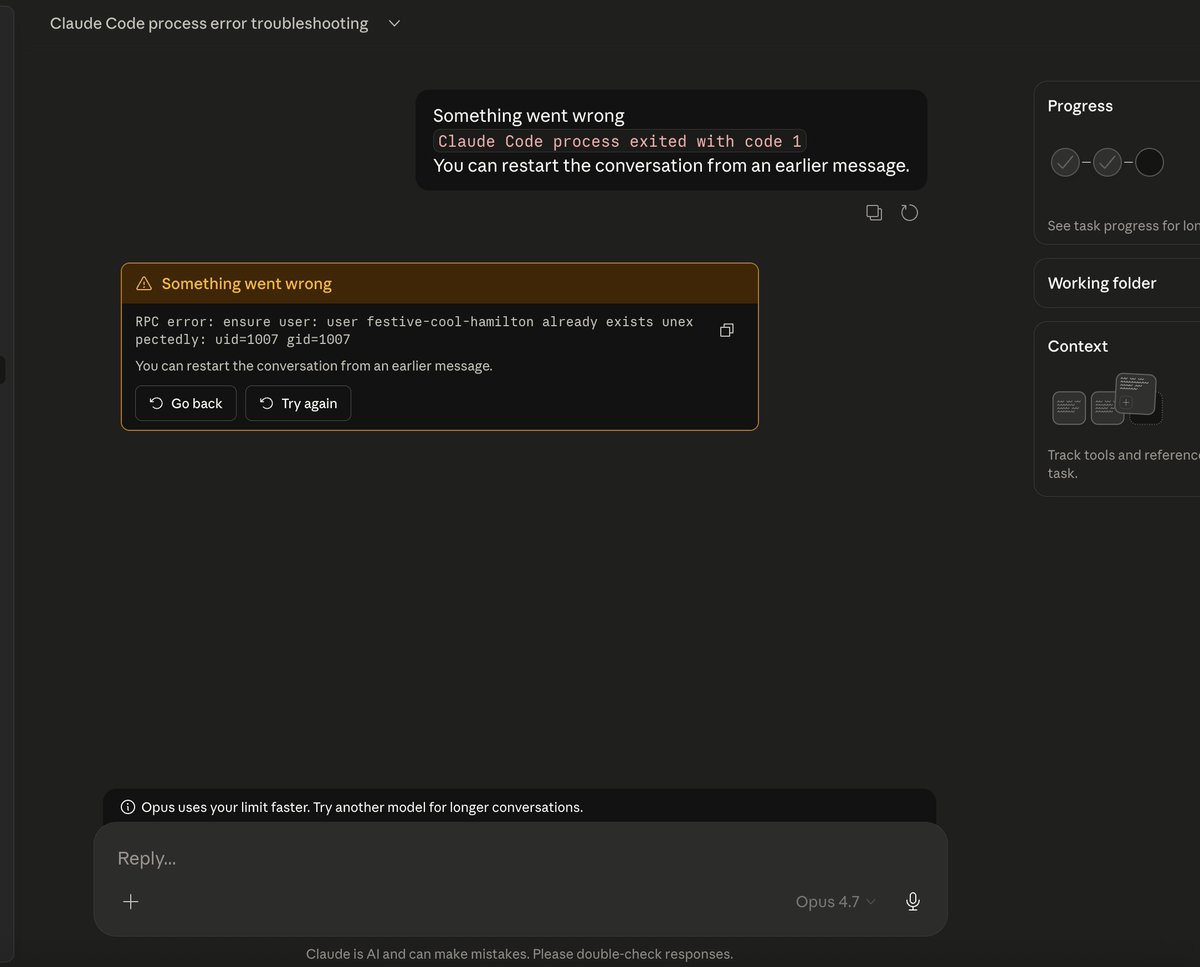Viewport: 1200px width, 967px height.
Task: Focus the Reply input field
Action: point(520,858)
